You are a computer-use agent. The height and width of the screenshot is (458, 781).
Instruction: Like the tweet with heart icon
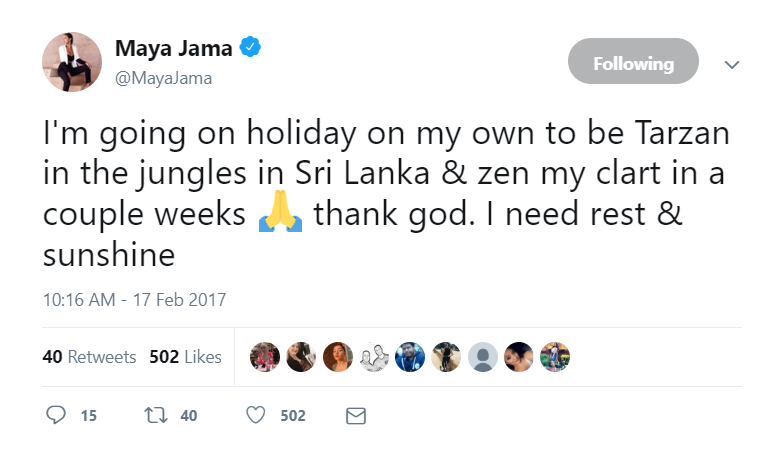coord(256,415)
